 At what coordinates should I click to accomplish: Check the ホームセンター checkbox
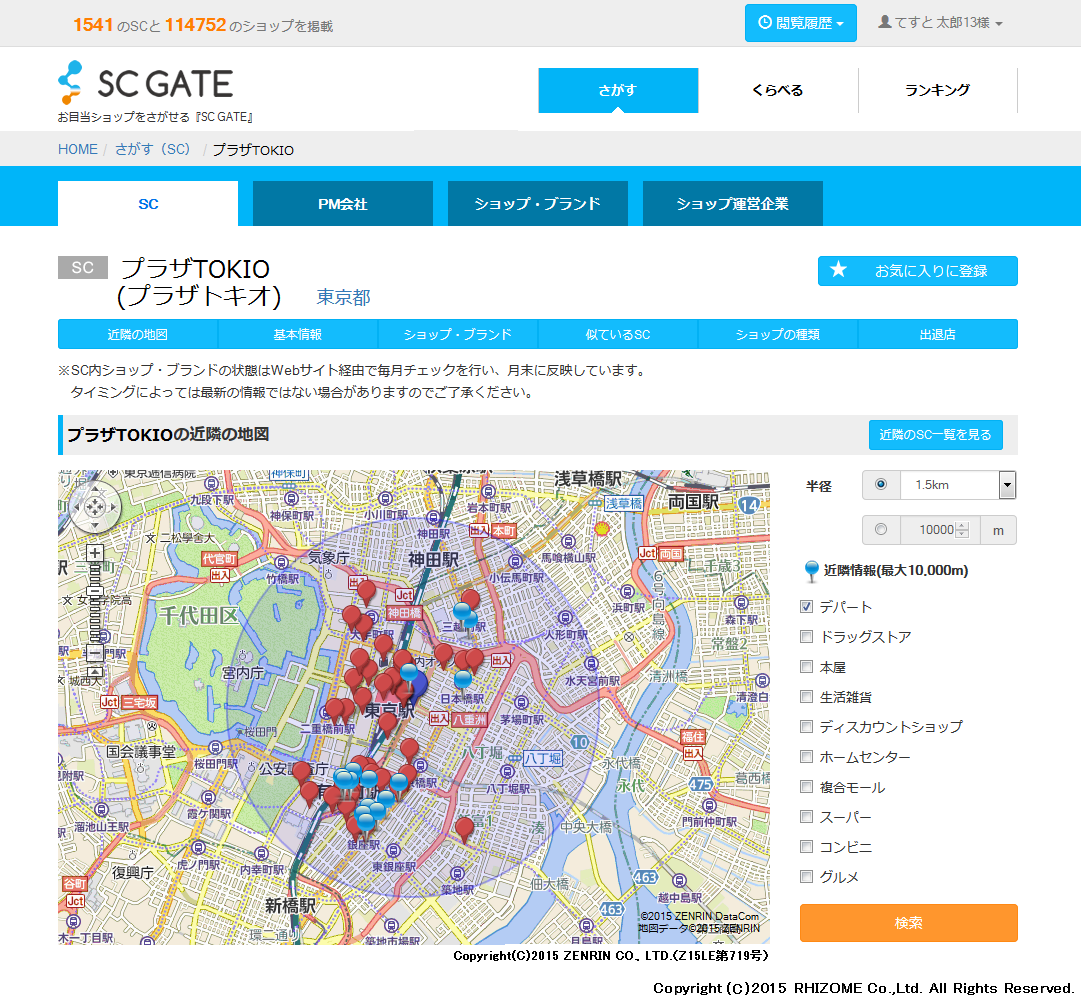click(x=806, y=757)
